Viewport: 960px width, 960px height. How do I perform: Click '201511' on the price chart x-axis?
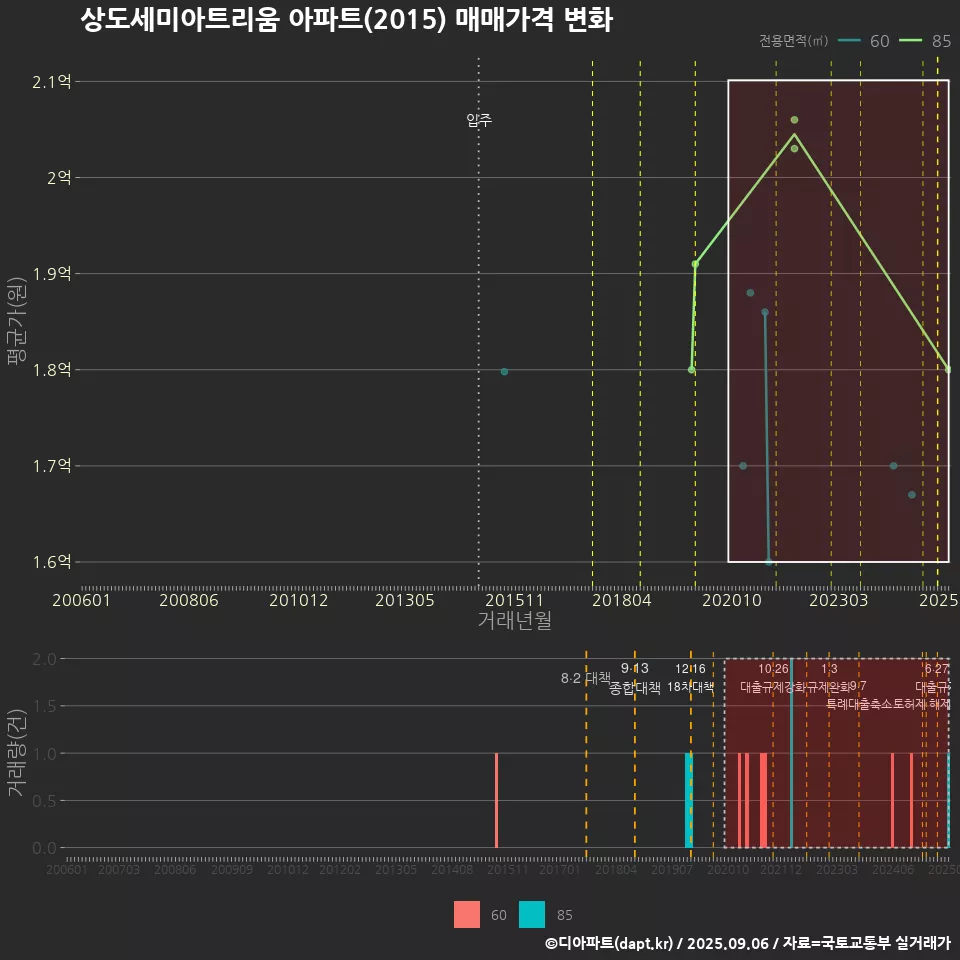[x=514, y=600]
